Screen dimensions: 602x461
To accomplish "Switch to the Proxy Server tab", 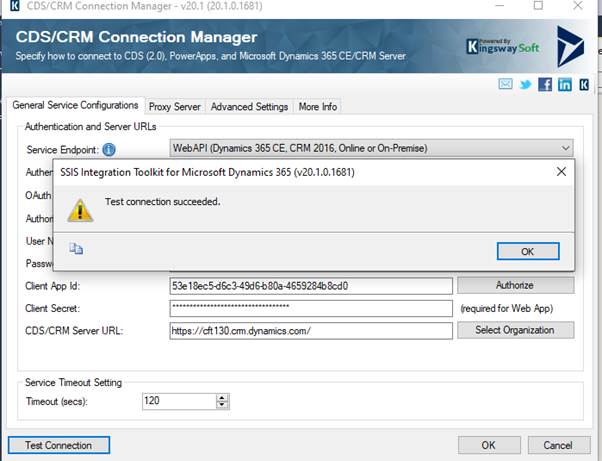I will [175, 107].
